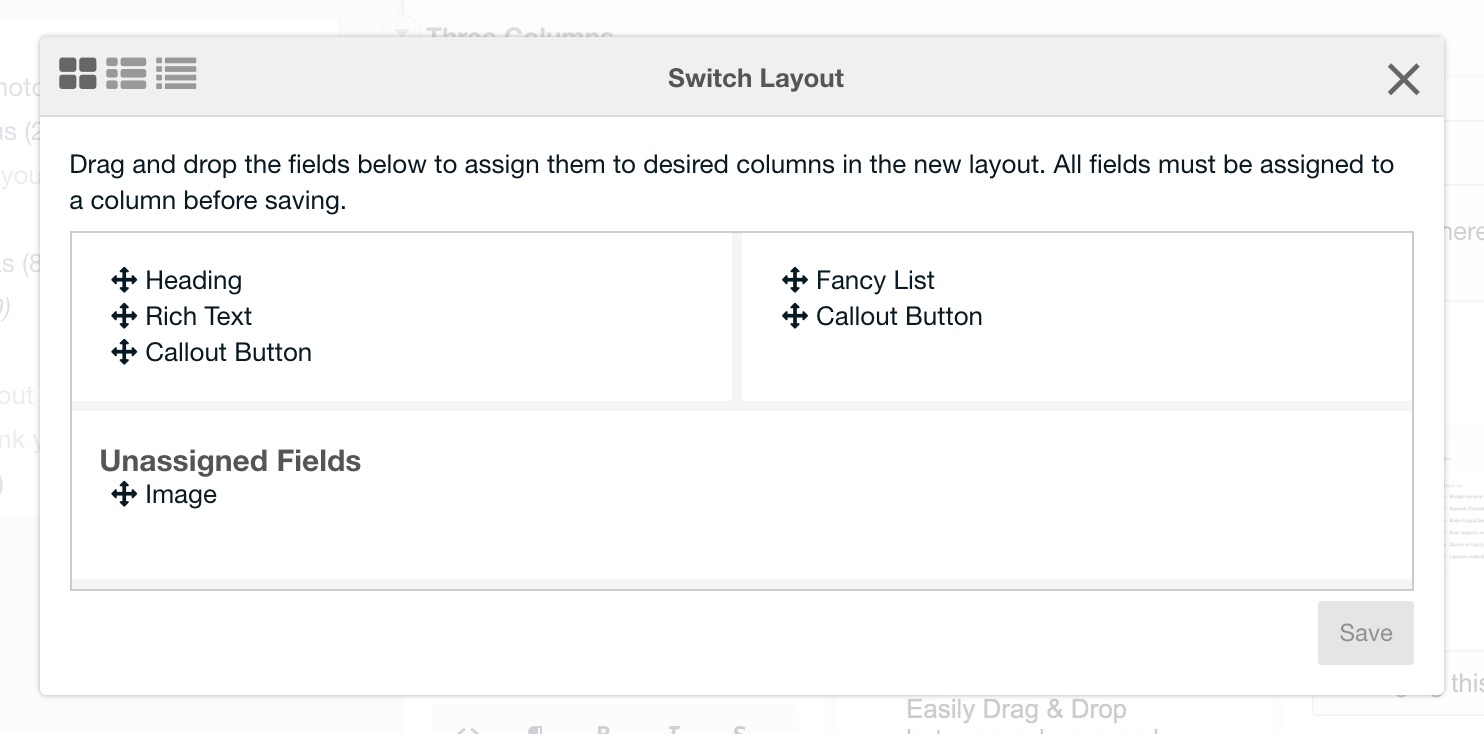The height and width of the screenshot is (734, 1484).
Task: Click the Unassigned Fields heading
Action: click(230, 461)
